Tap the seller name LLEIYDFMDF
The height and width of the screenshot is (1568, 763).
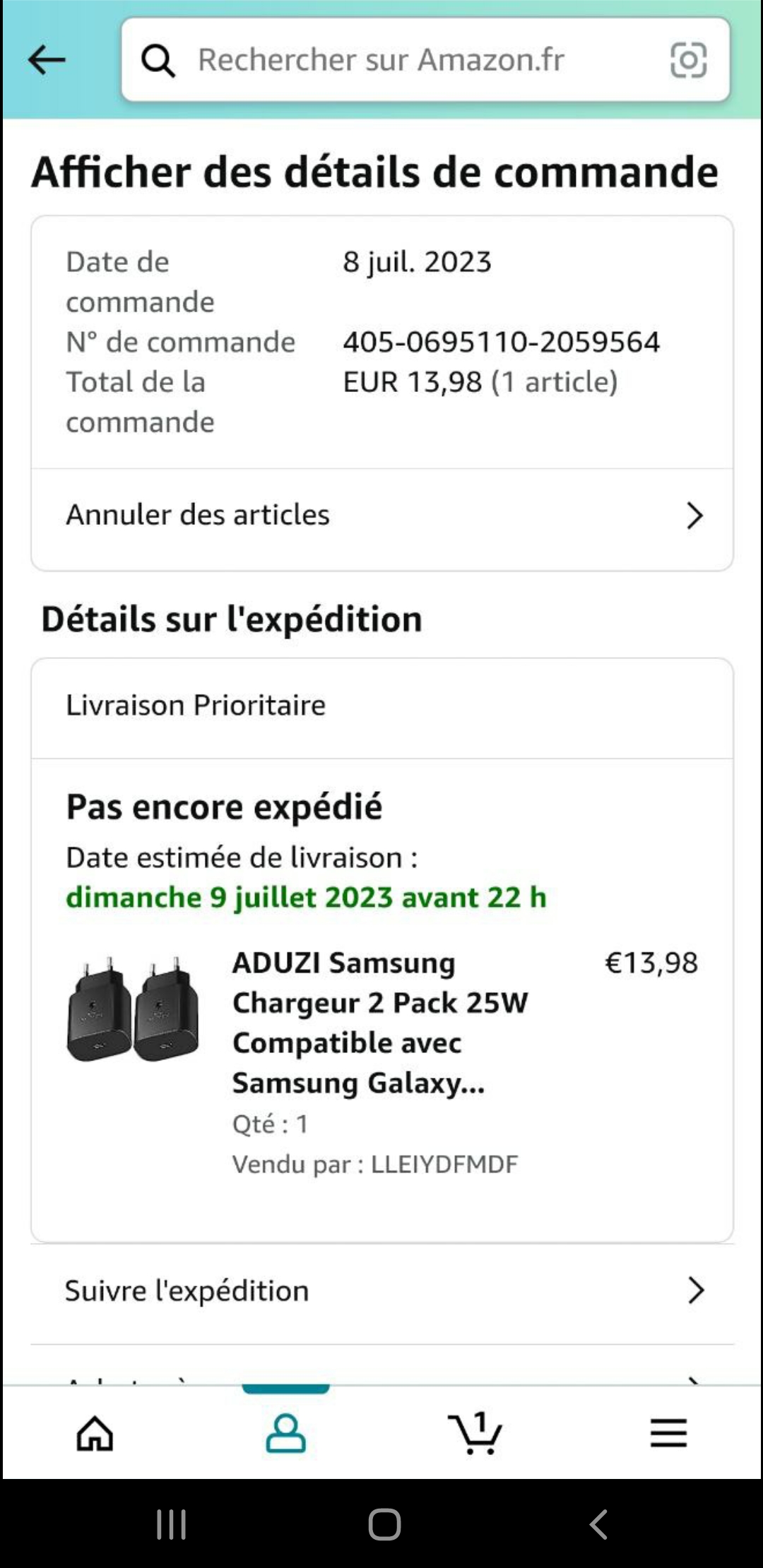click(444, 1164)
